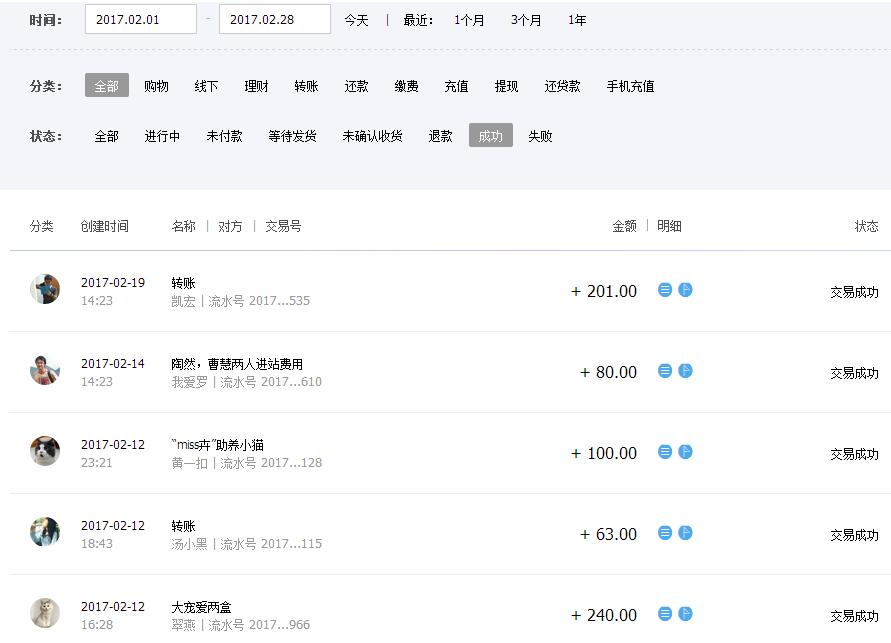Open details list icon for +201.00 transfer
Image resolution: width=891 pixels, height=643 pixels.
pyautogui.click(x=665, y=290)
